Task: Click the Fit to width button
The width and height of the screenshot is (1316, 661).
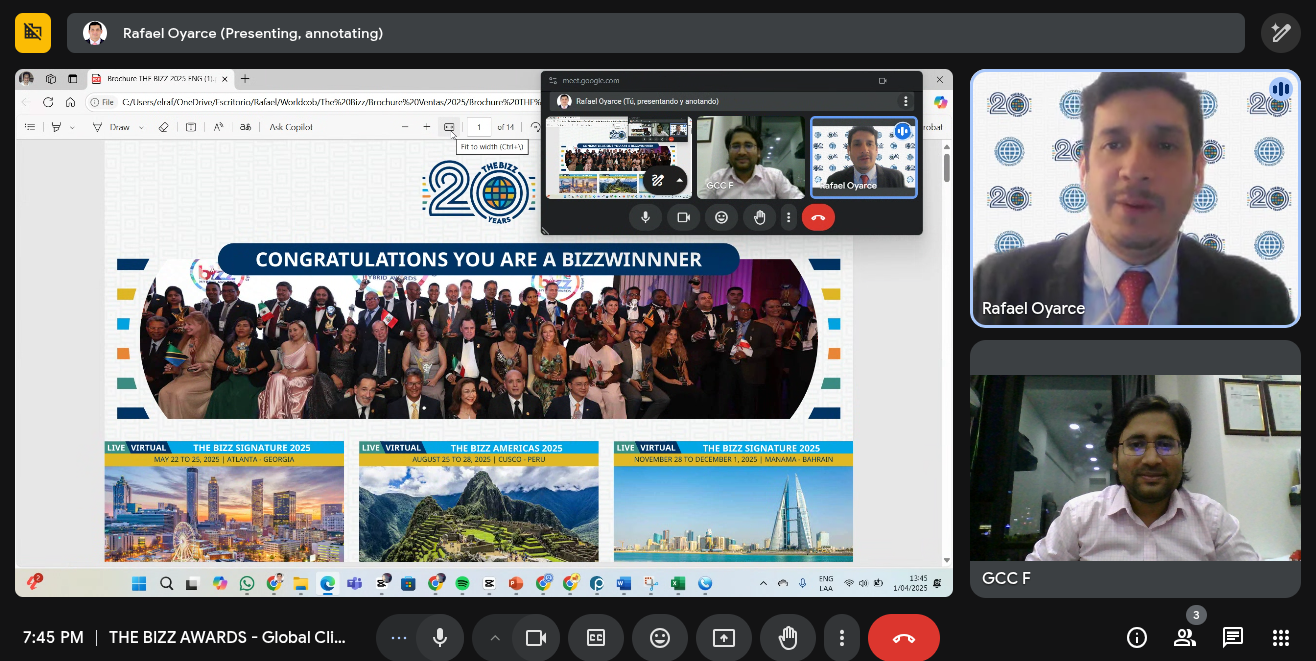Action: (x=449, y=127)
